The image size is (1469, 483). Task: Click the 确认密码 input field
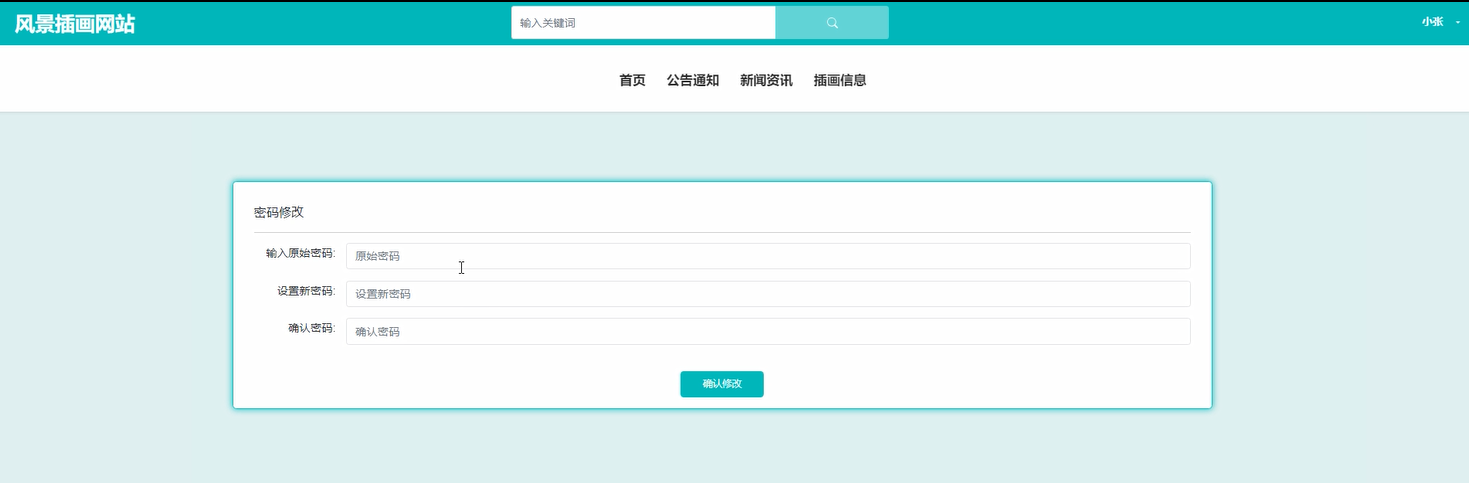[768, 331]
